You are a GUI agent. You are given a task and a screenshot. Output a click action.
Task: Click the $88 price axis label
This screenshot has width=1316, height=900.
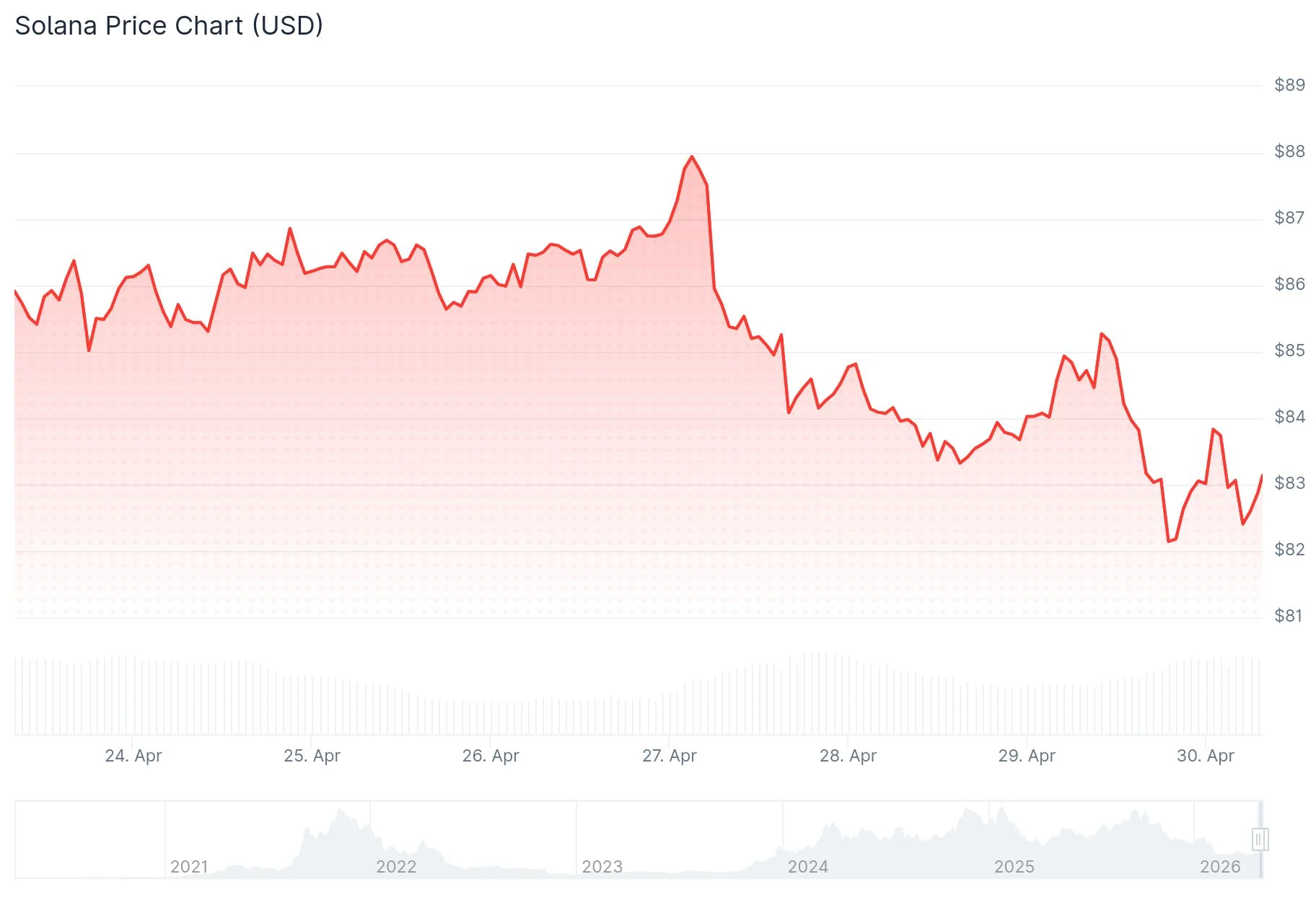point(1289,151)
